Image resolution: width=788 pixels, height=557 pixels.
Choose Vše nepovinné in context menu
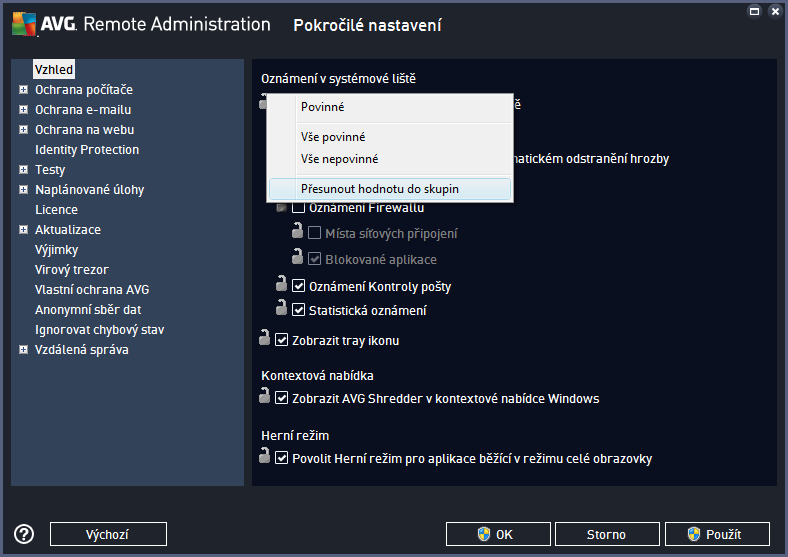click(x=390, y=159)
